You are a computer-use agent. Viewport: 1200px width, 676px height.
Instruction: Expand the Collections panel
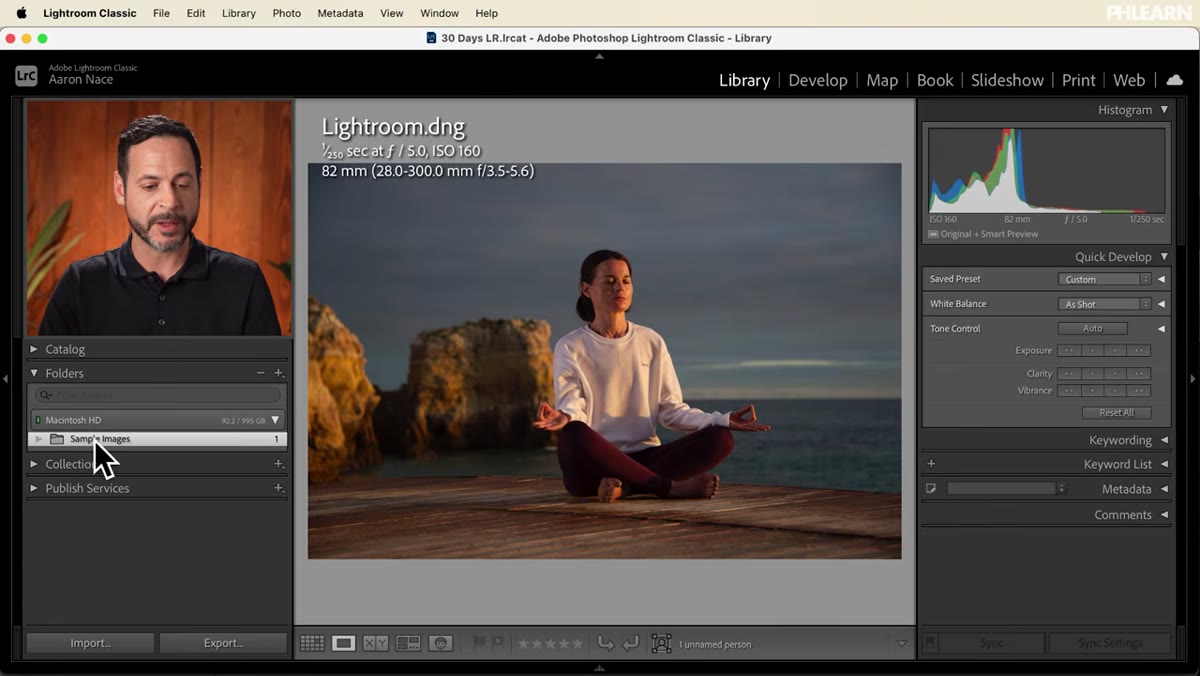click(x=34, y=464)
